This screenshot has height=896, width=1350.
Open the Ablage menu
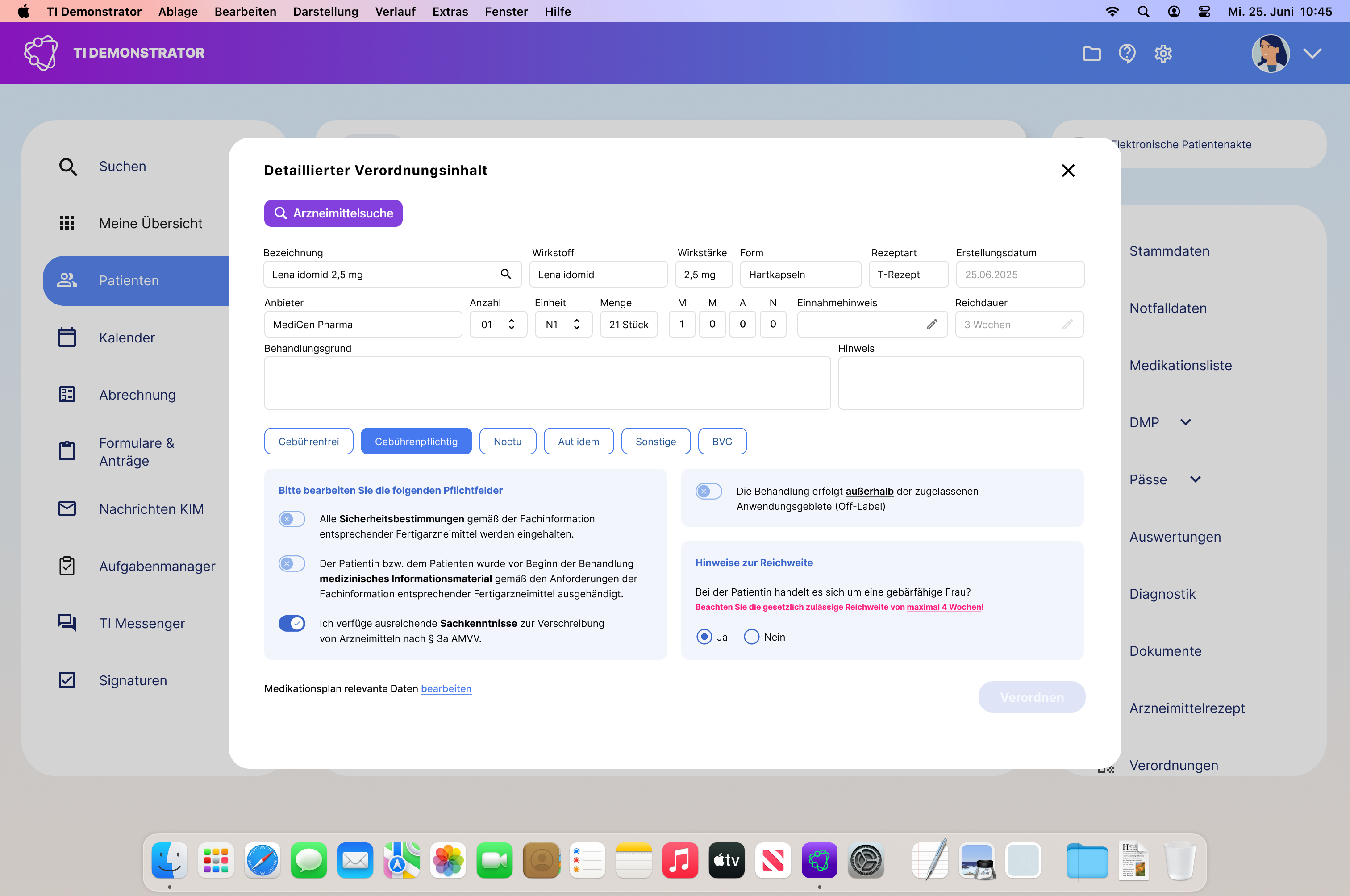coord(178,12)
